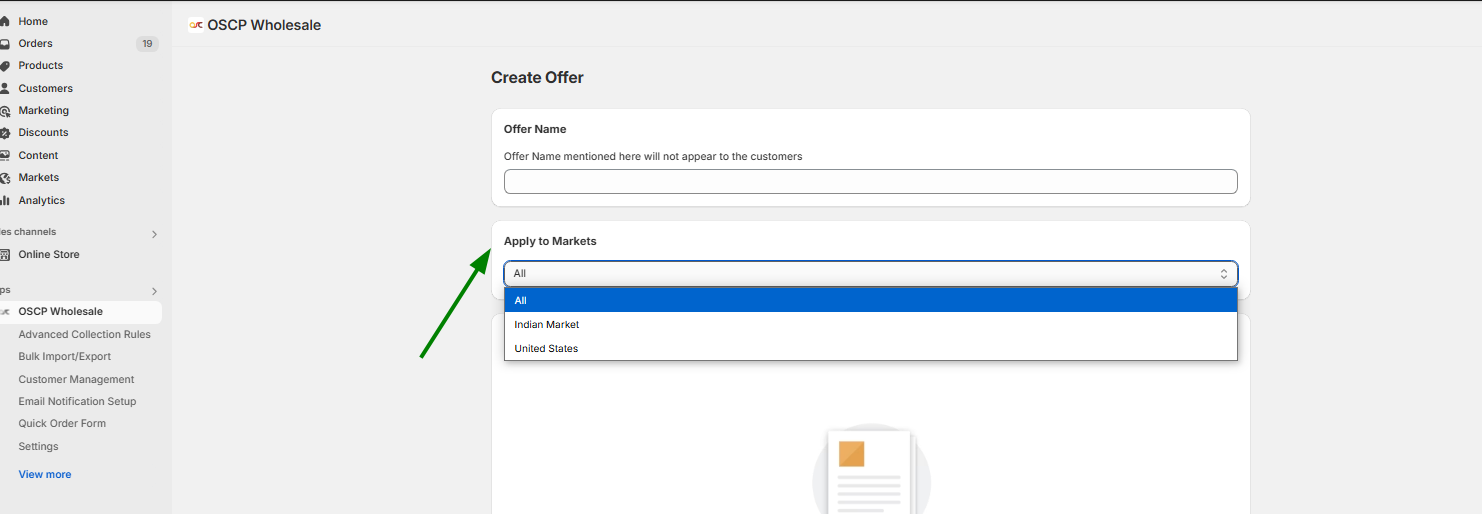
Task: Expand the Sales channels section chevron
Action: (x=154, y=234)
